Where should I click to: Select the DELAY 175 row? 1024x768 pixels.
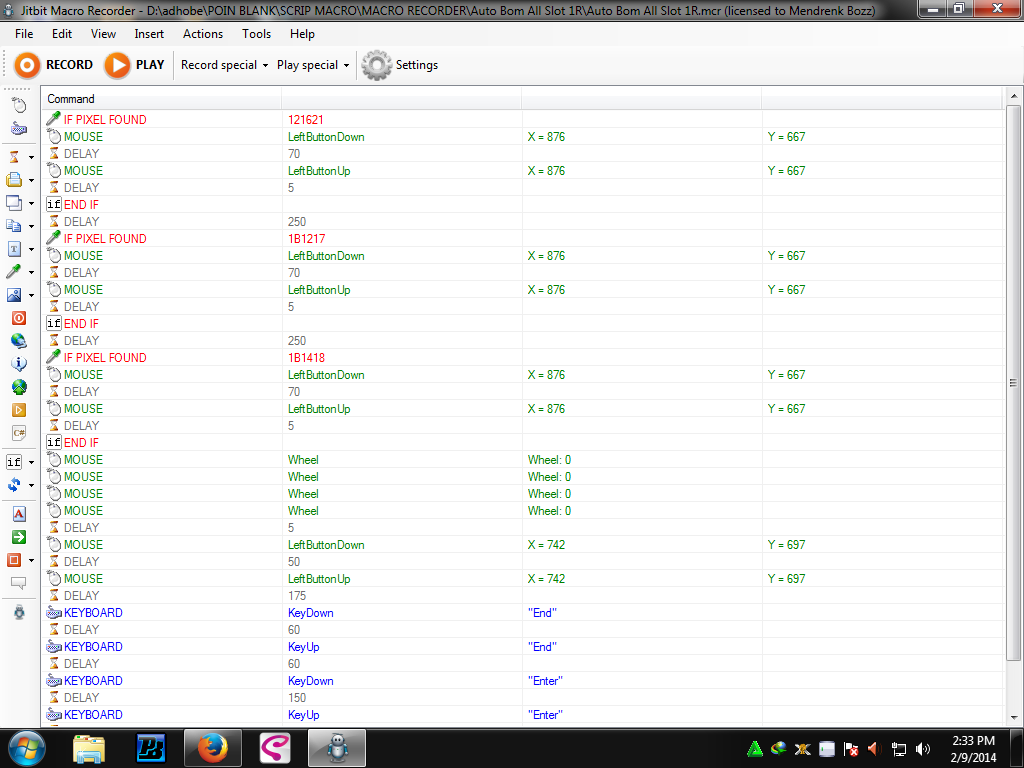[x=522, y=596]
